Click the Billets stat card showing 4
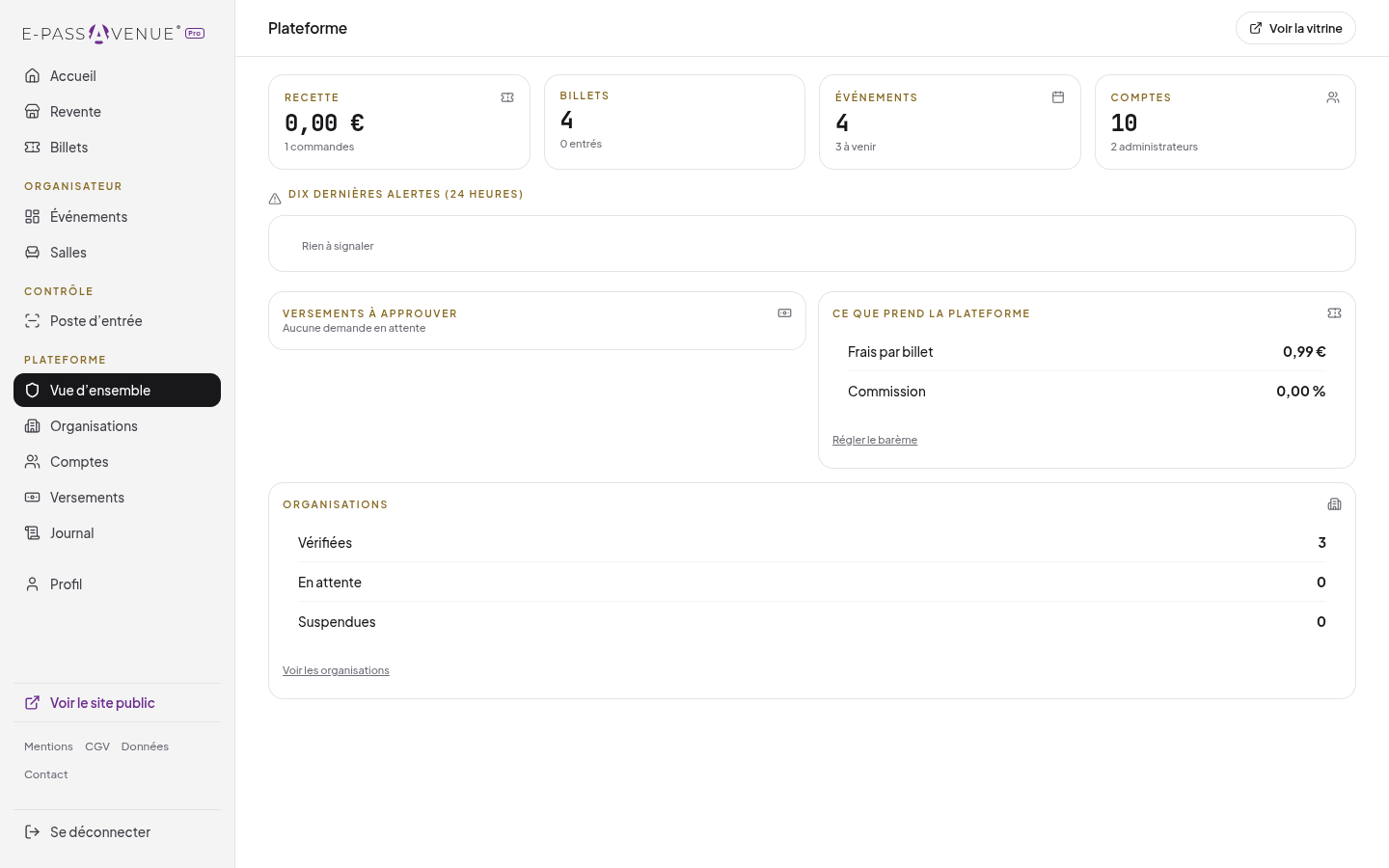Screen dimensions: 1389x868 click(x=674, y=122)
